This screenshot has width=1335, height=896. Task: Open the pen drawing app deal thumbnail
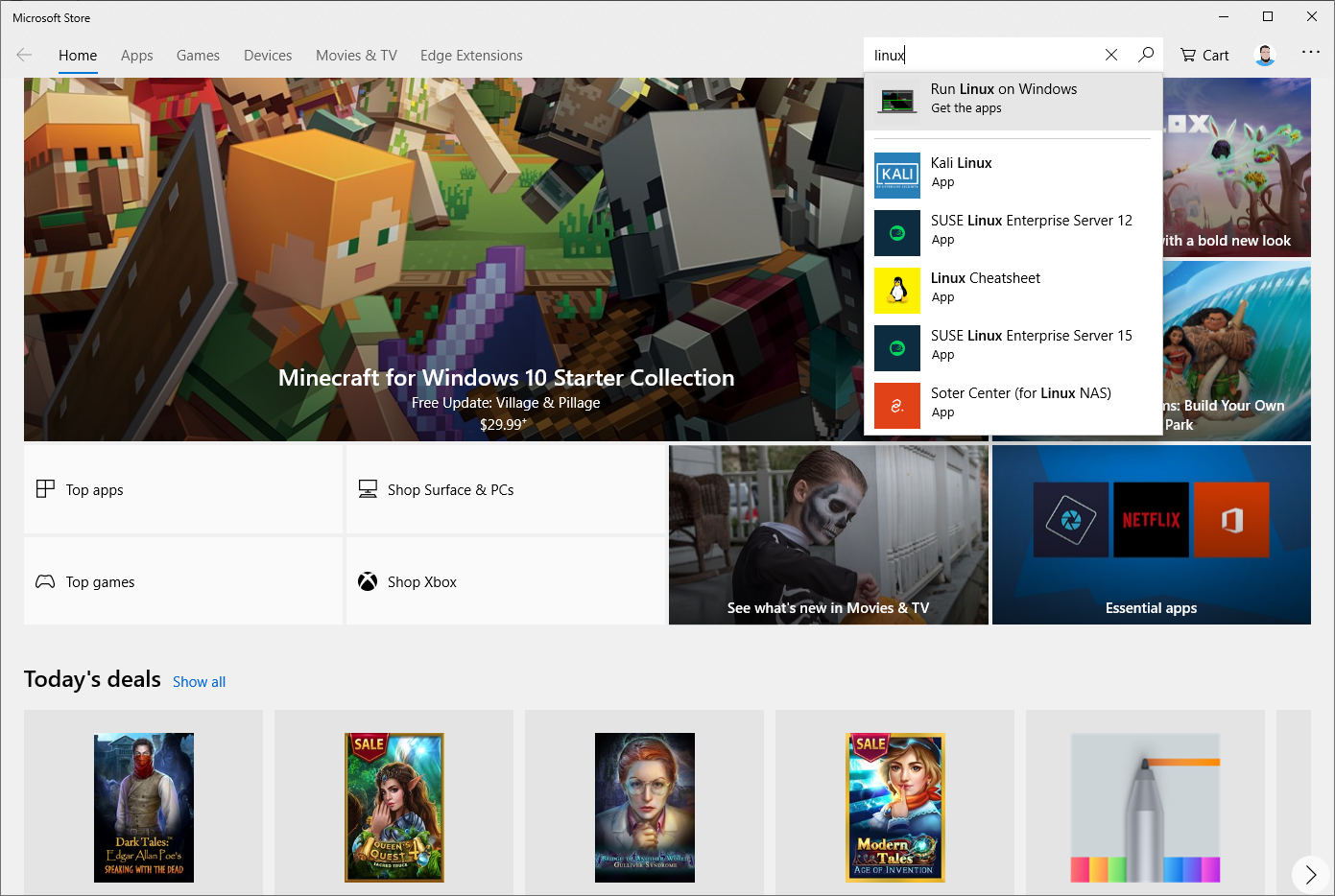pyautogui.click(x=1145, y=808)
